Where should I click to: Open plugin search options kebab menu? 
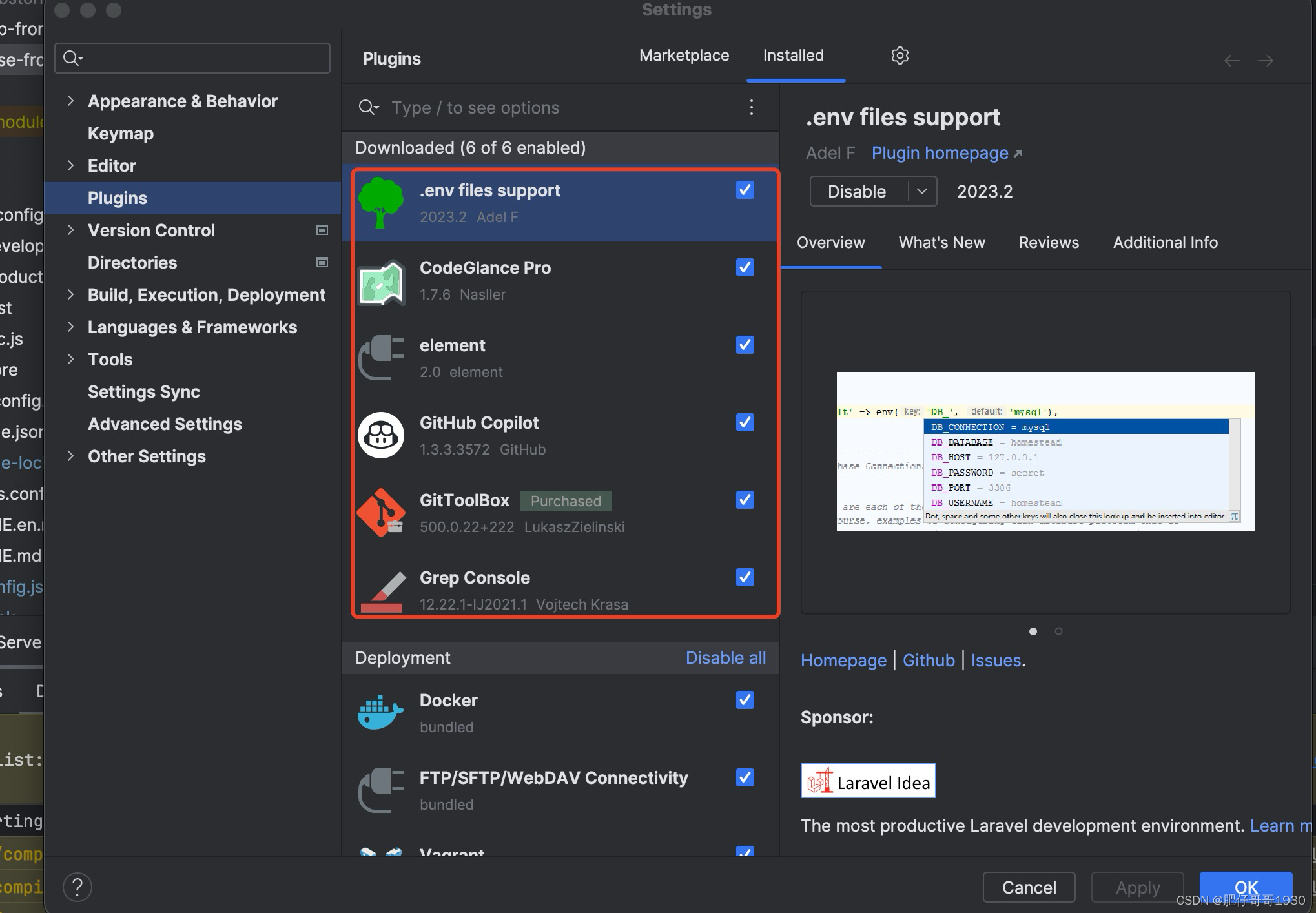coord(751,107)
